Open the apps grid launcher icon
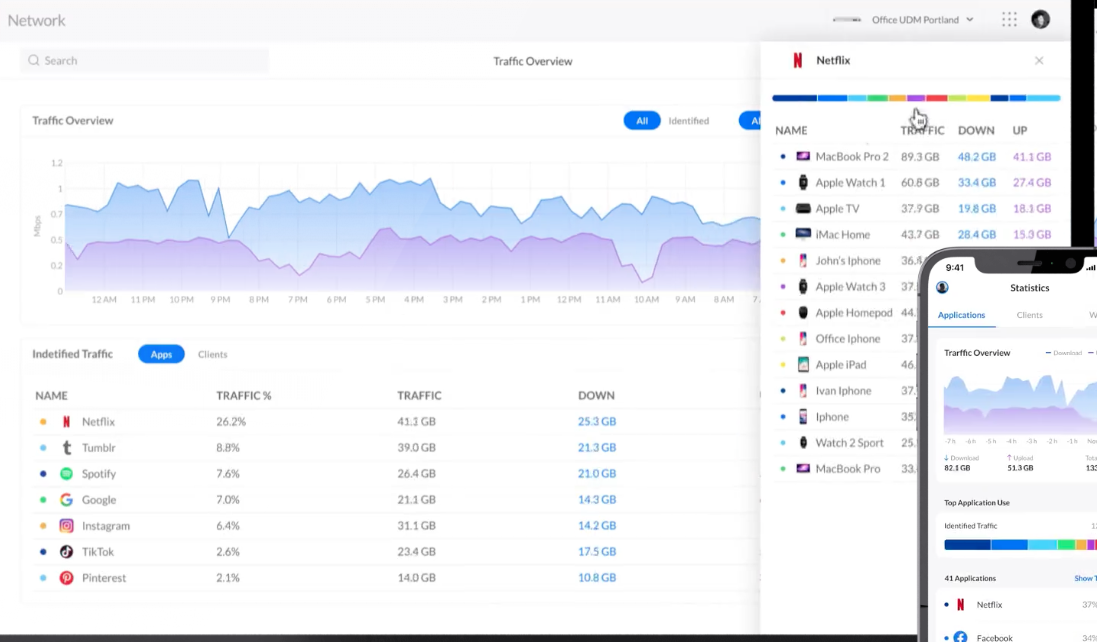Image resolution: width=1097 pixels, height=642 pixels. tap(1009, 20)
